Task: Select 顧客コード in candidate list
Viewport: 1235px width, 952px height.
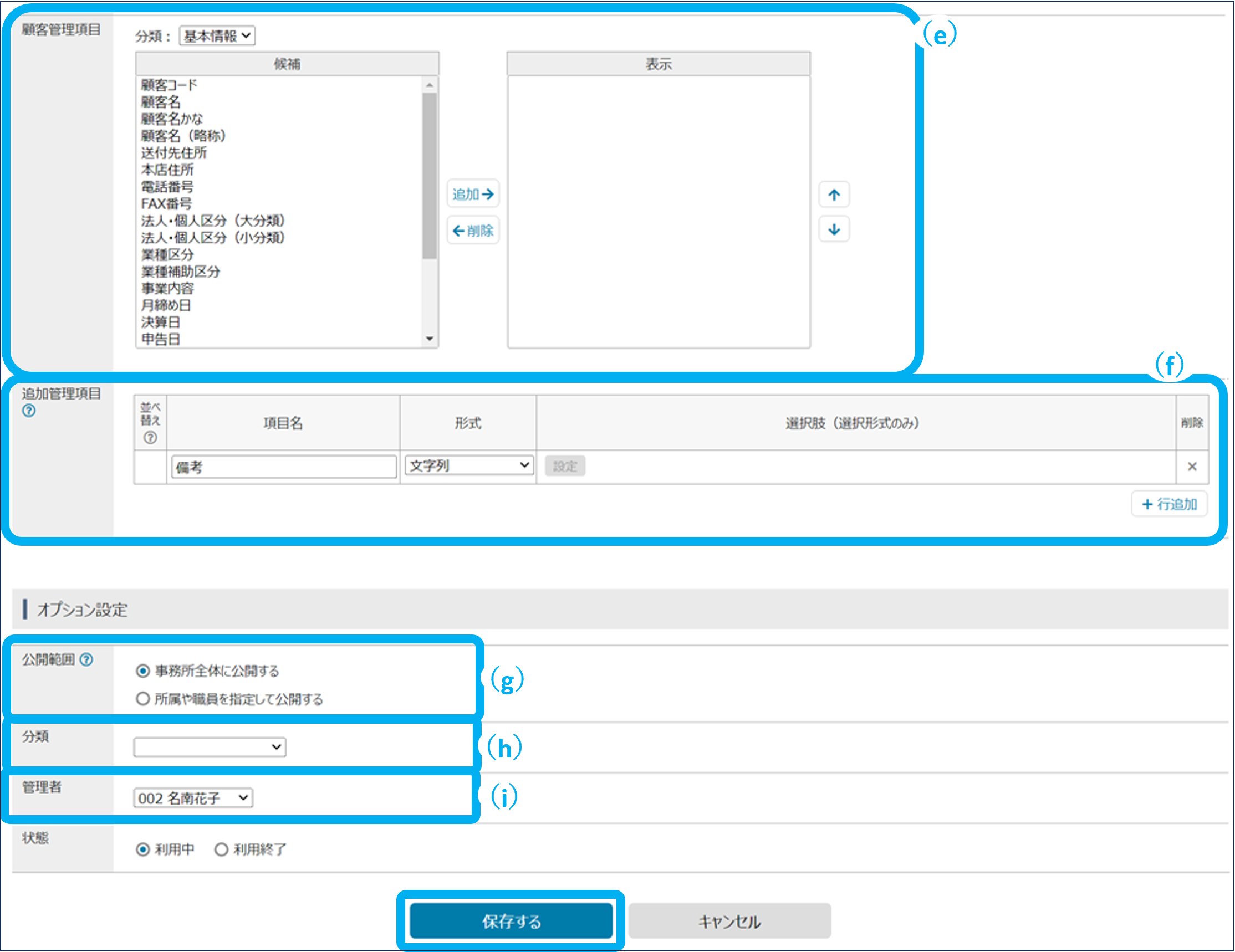Action: 169,85
